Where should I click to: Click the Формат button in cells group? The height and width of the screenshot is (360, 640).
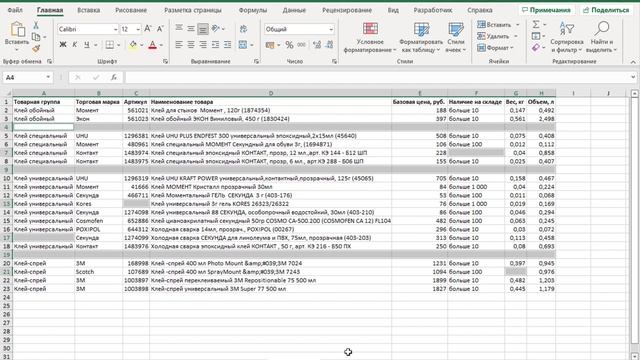tap(495, 48)
